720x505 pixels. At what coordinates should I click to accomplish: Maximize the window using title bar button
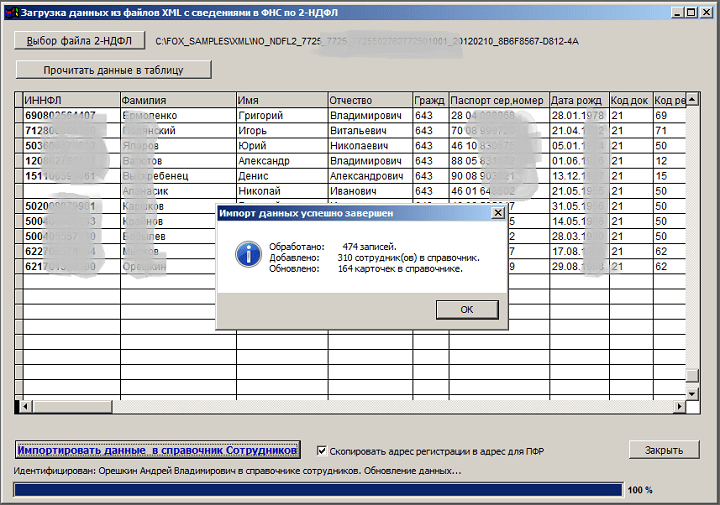click(x=691, y=12)
